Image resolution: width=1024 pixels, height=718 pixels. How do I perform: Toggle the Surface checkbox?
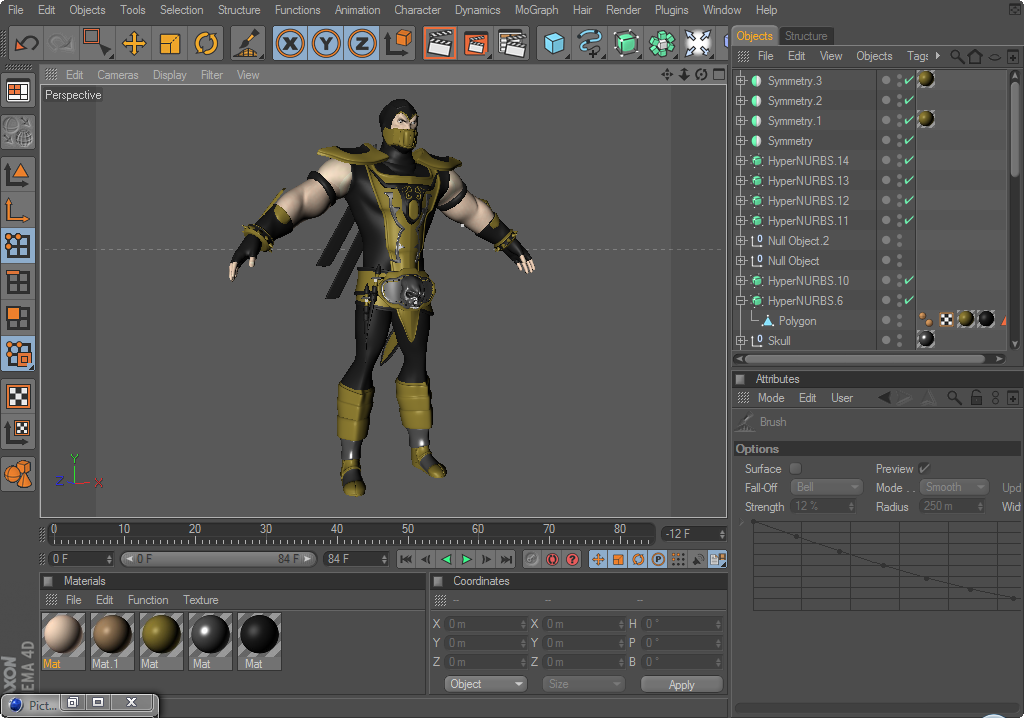pyautogui.click(x=795, y=468)
